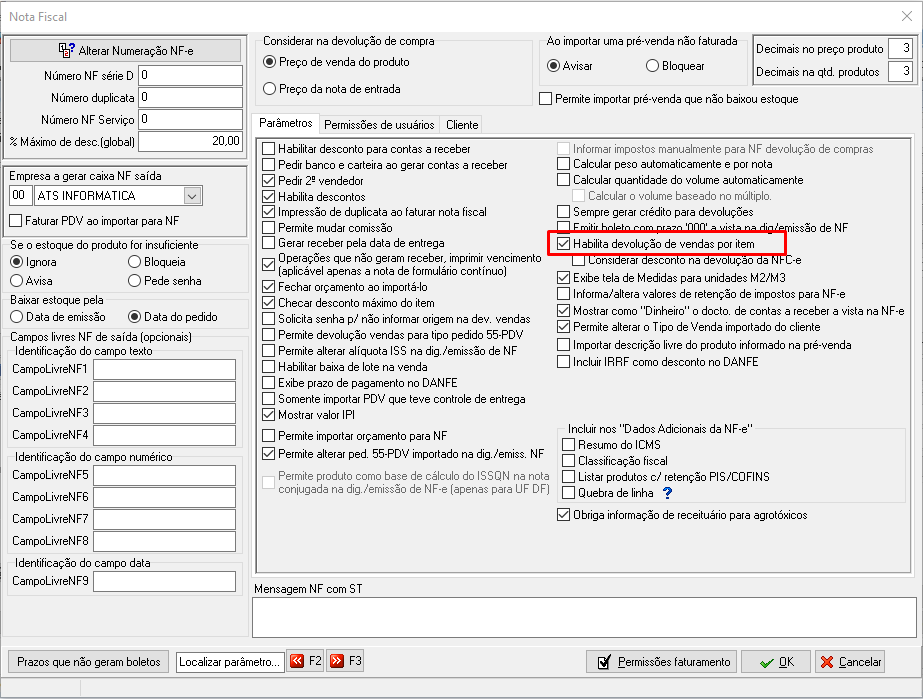Click the Número duplicata field
923x699 pixels.
click(191, 97)
